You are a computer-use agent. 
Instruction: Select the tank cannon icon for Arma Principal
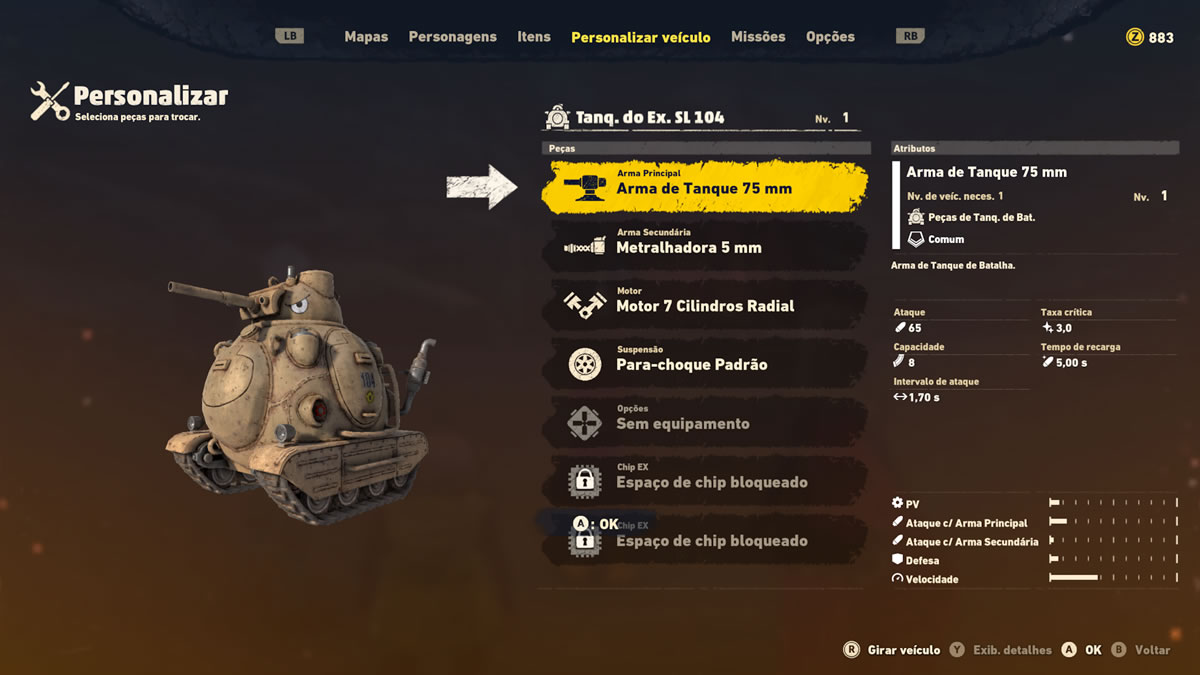point(585,187)
